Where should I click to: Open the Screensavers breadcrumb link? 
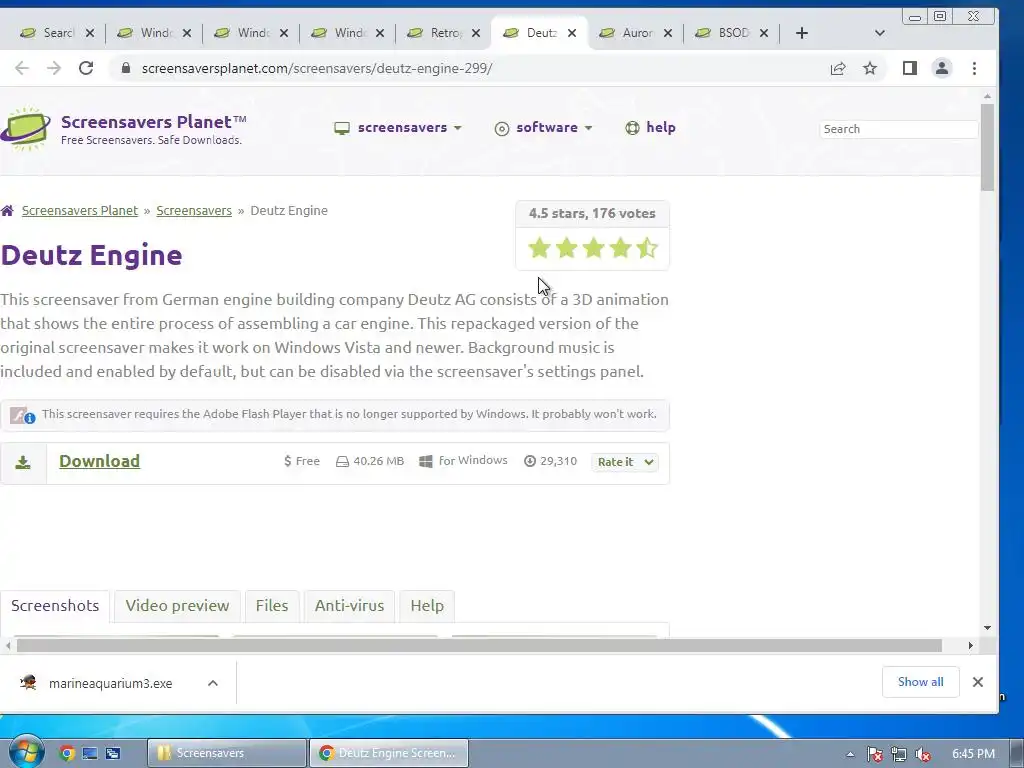pyautogui.click(x=194, y=210)
